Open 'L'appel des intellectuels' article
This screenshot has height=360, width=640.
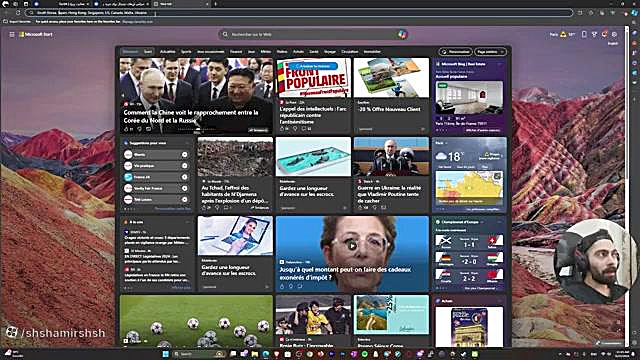(x=313, y=116)
